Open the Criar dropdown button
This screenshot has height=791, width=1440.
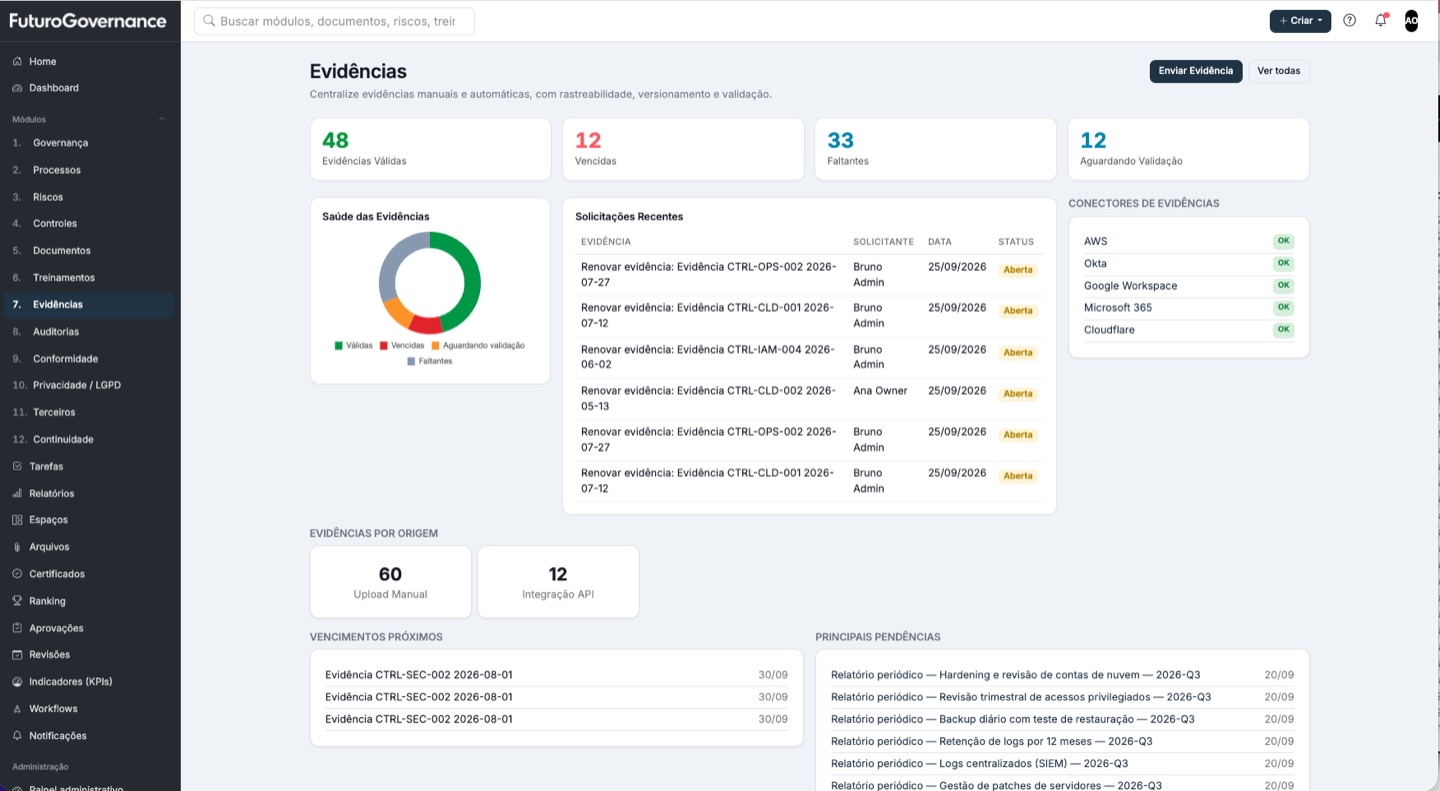pyautogui.click(x=1300, y=21)
